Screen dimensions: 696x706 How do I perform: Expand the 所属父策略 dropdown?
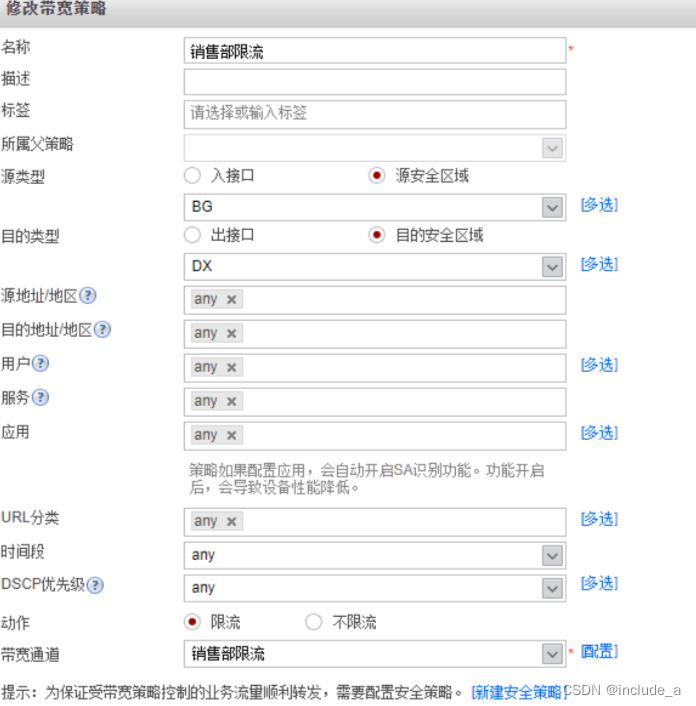point(552,149)
